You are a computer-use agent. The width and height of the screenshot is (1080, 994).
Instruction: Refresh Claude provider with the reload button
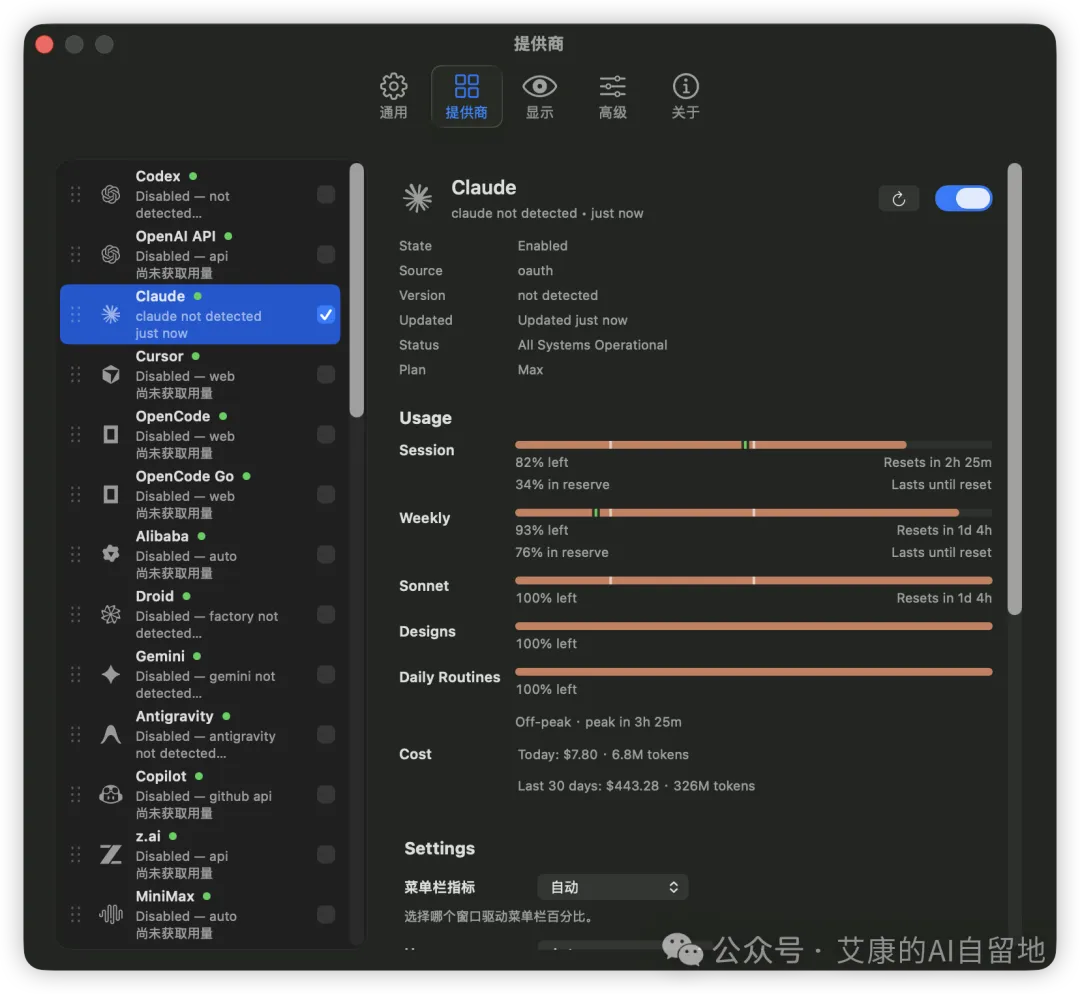click(x=898, y=199)
